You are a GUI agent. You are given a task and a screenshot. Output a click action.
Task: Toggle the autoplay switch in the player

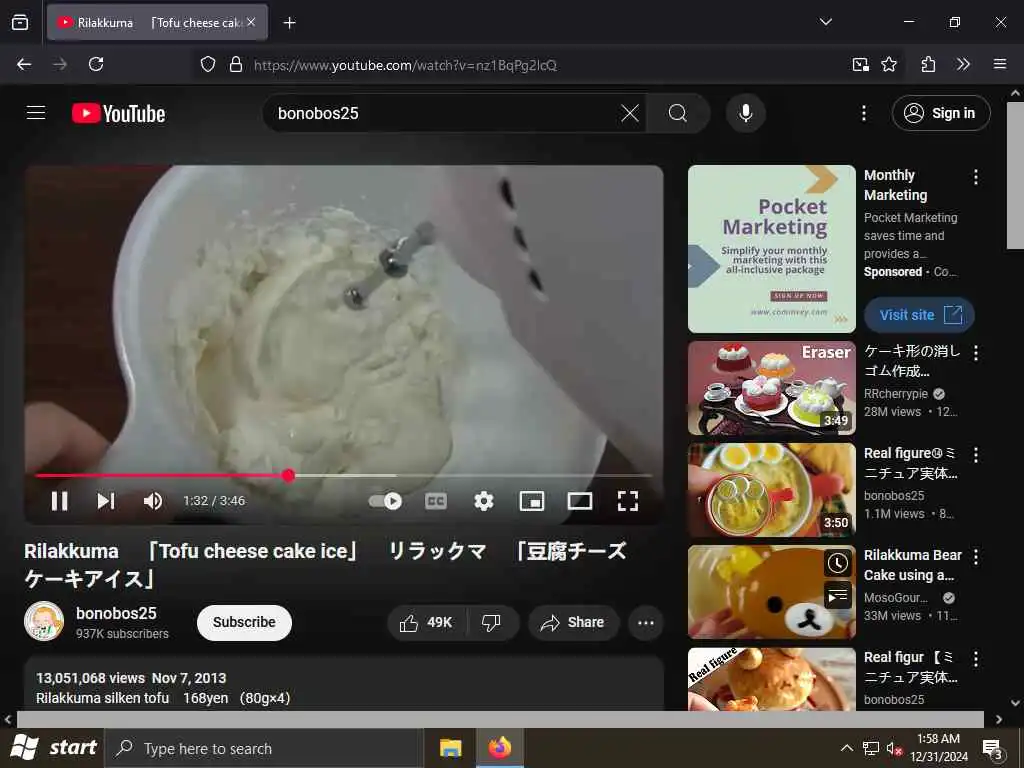pos(385,501)
